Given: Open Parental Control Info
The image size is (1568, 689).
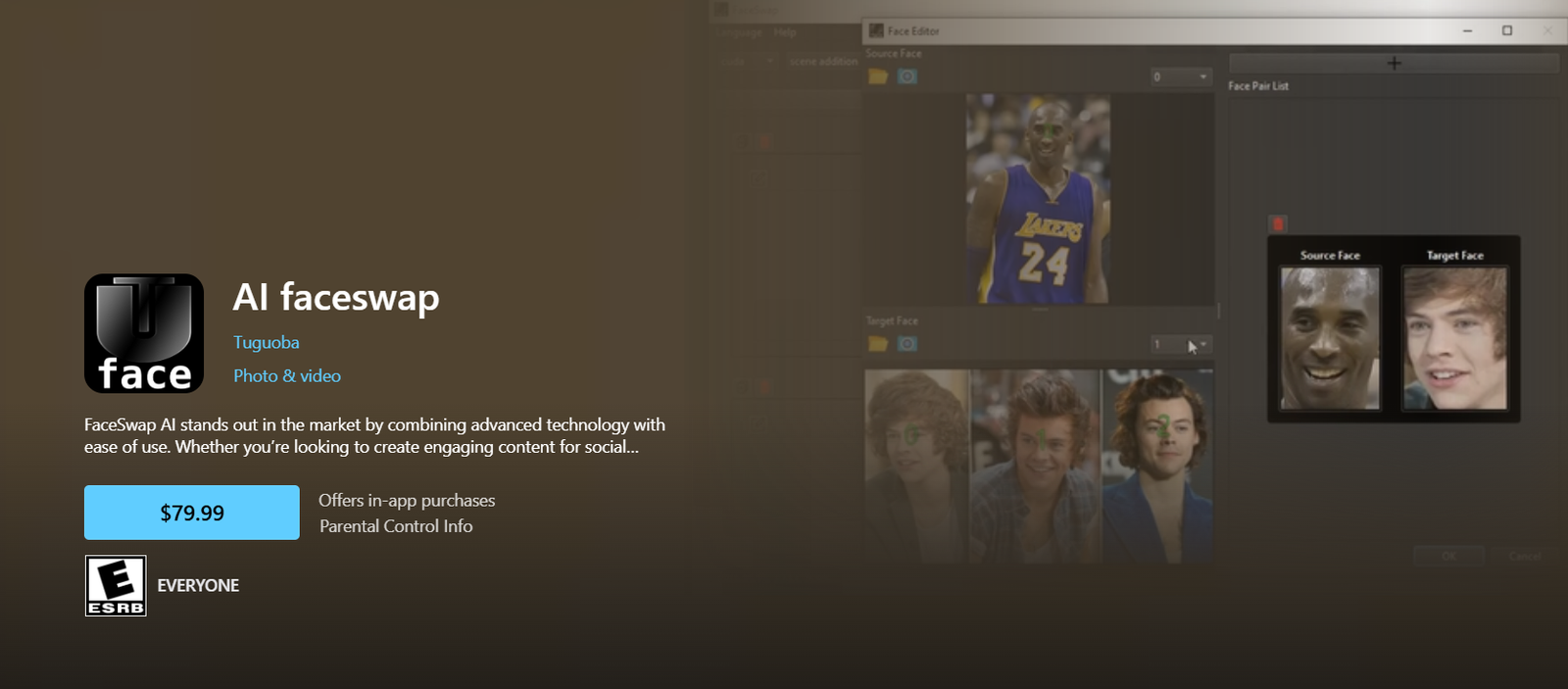Looking at the screenshot, I should click(x=396, y=526).
